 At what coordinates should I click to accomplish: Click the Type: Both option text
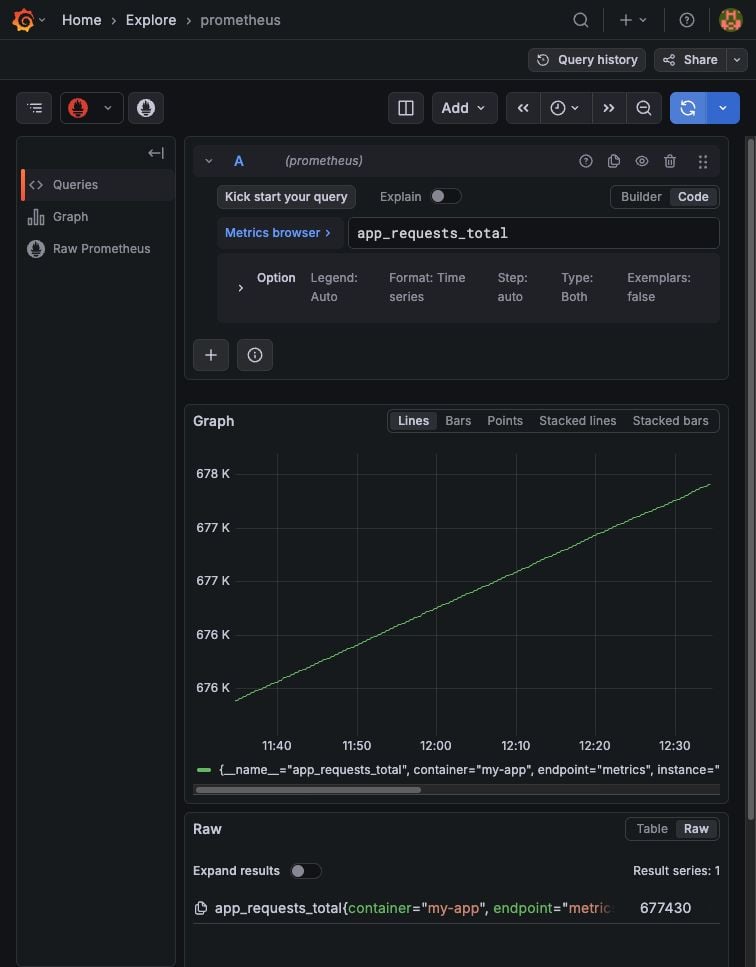[x=577, y=287]
